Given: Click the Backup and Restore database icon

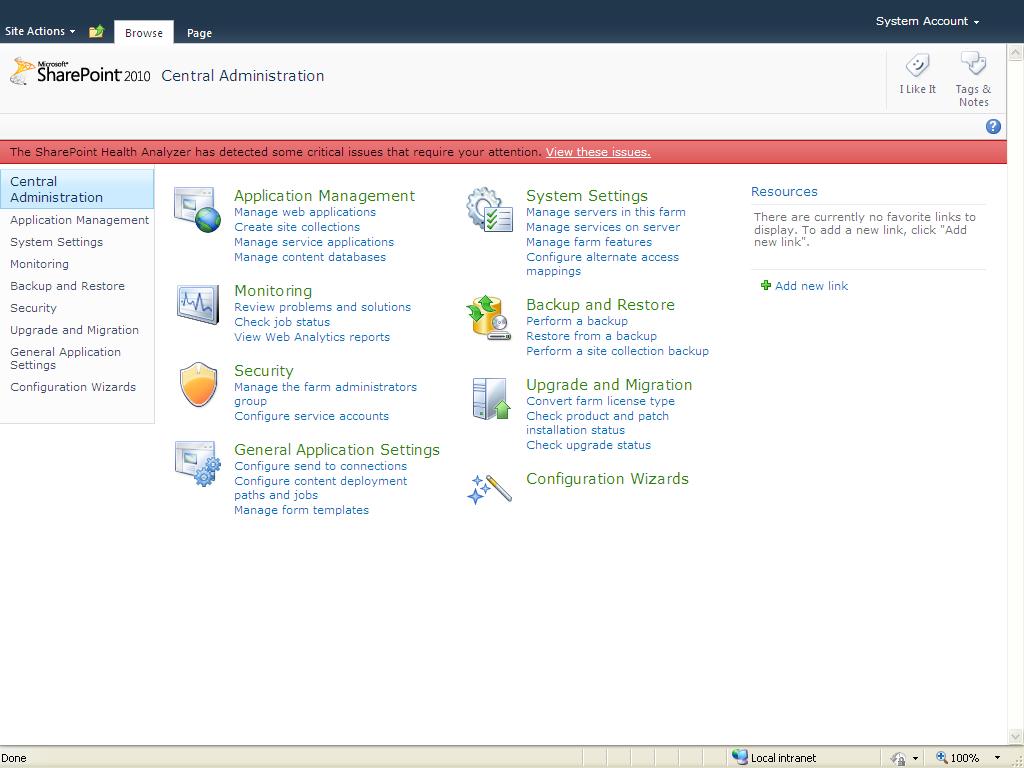Looking at the screenshot, I should (490, 316).
